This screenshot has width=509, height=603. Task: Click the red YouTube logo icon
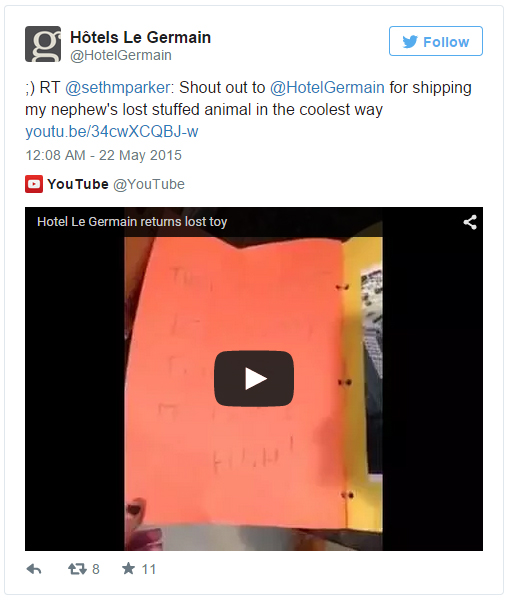click(x=34, y=184)
